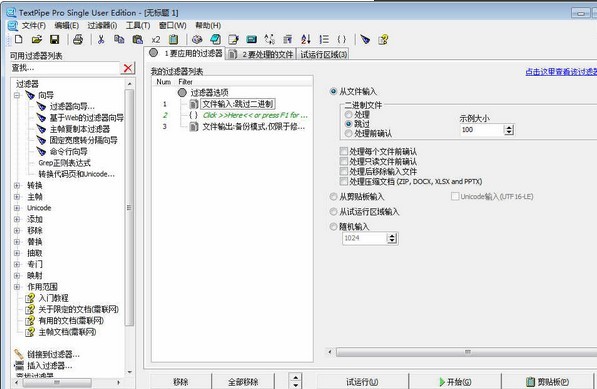Click the 试运行(U) button
597x389 pixels.
pyautogui.click(x=362, y=382)
